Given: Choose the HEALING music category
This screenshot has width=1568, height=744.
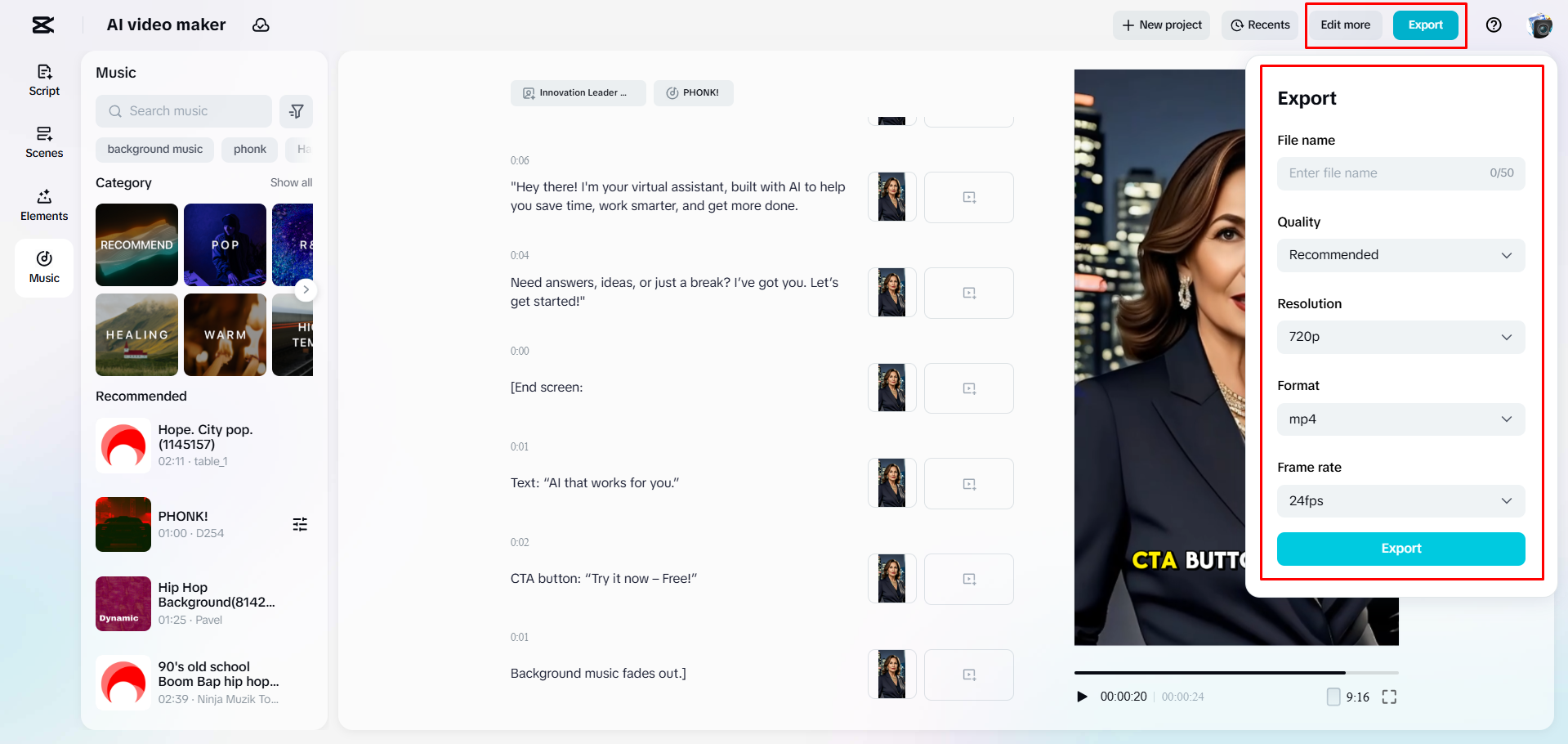Looking at the screenshot, I should 136,334.
